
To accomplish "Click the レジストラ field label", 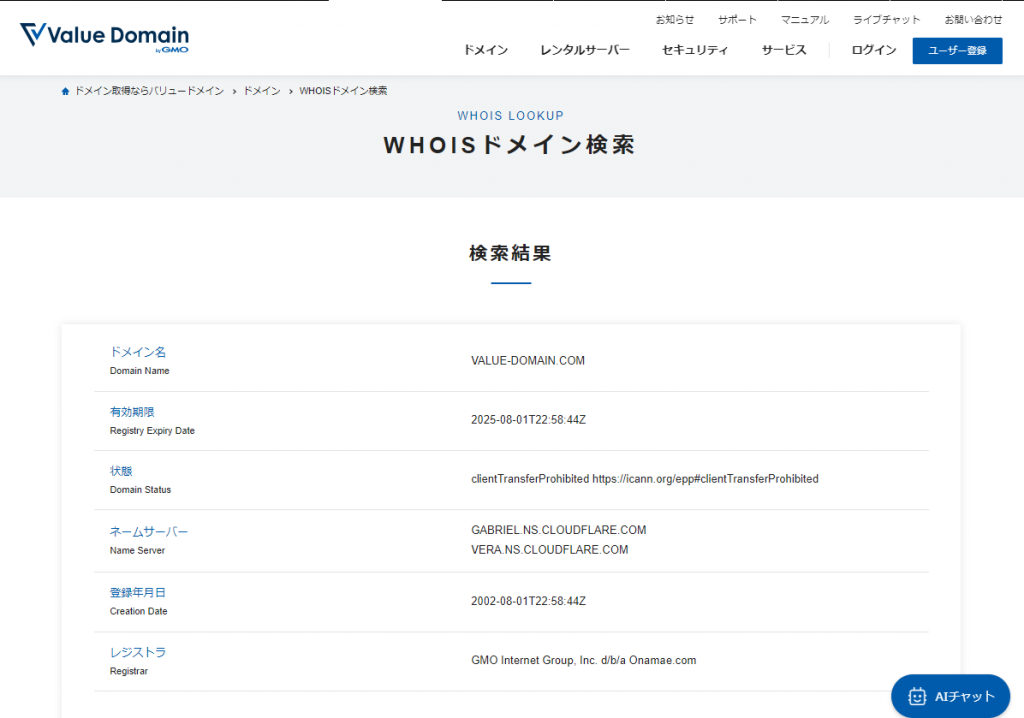I will coord(138,653).
